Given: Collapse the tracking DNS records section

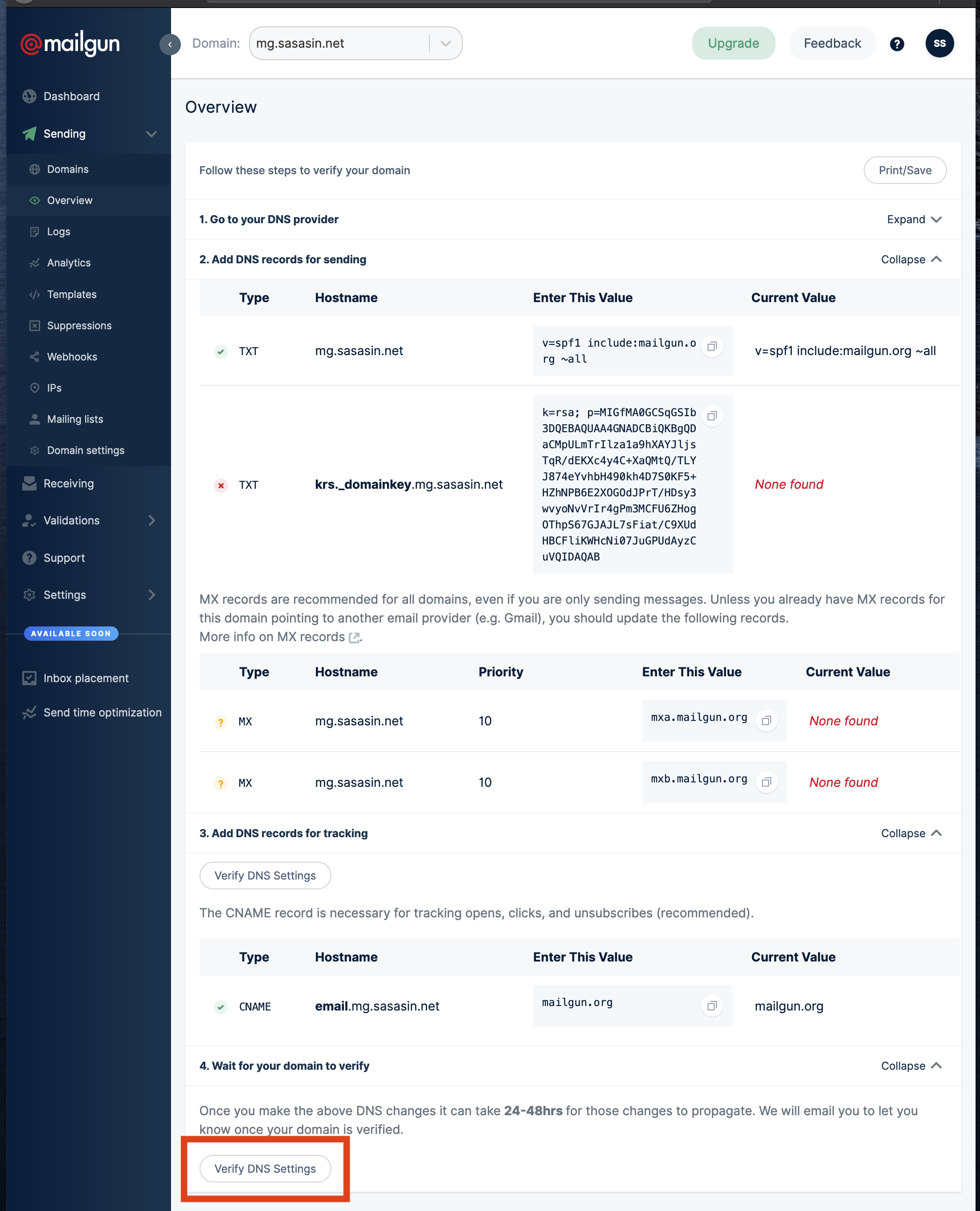Looking at the screenshot, I should tap(911, 833).
